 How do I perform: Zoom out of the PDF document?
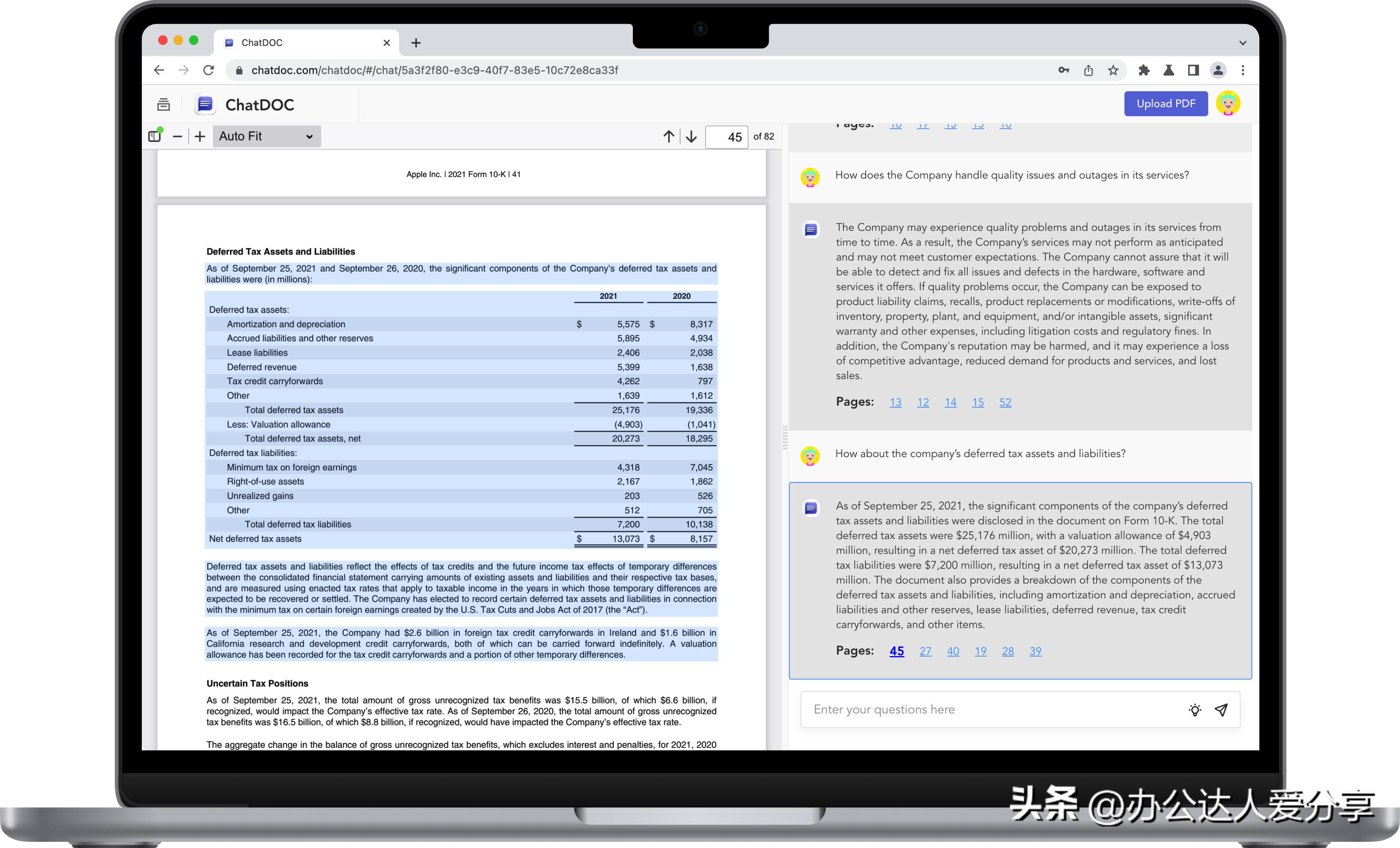(177, 136)
